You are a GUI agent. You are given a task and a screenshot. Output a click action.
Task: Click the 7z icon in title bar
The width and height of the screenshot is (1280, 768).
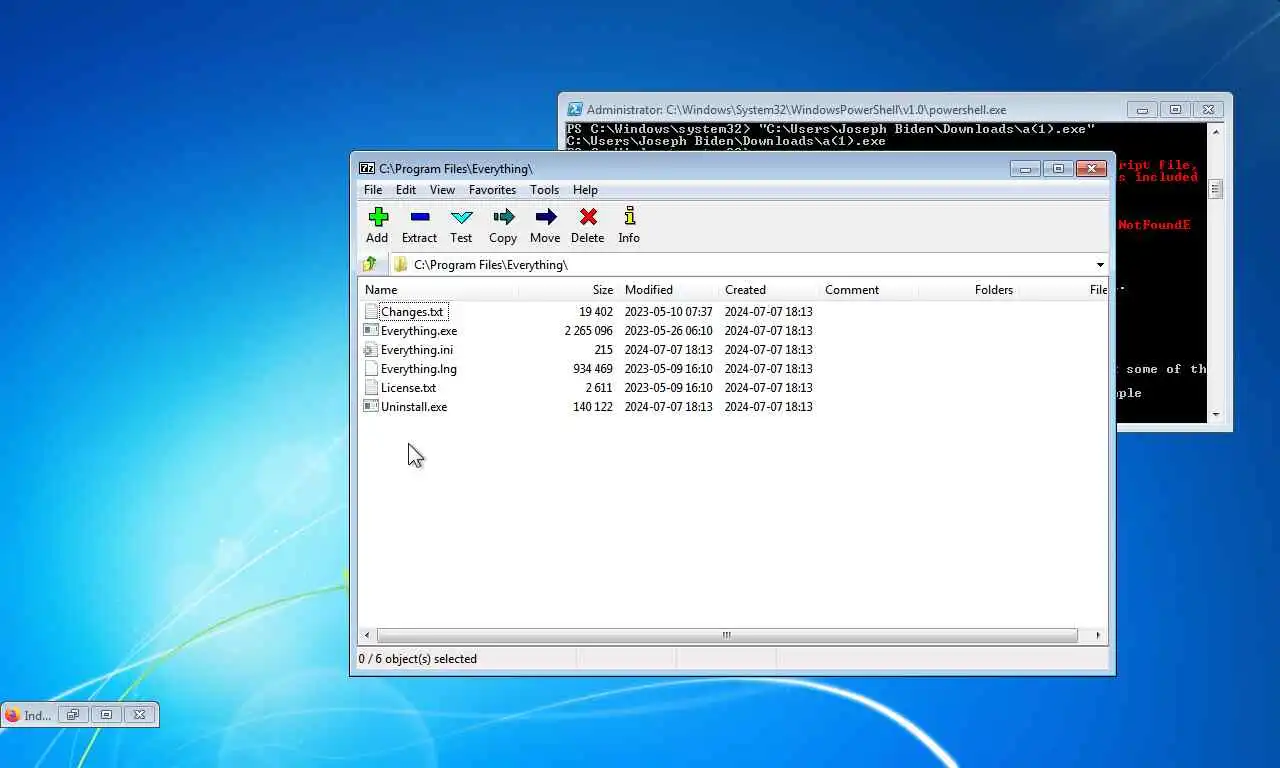click(x=367, y=168)
